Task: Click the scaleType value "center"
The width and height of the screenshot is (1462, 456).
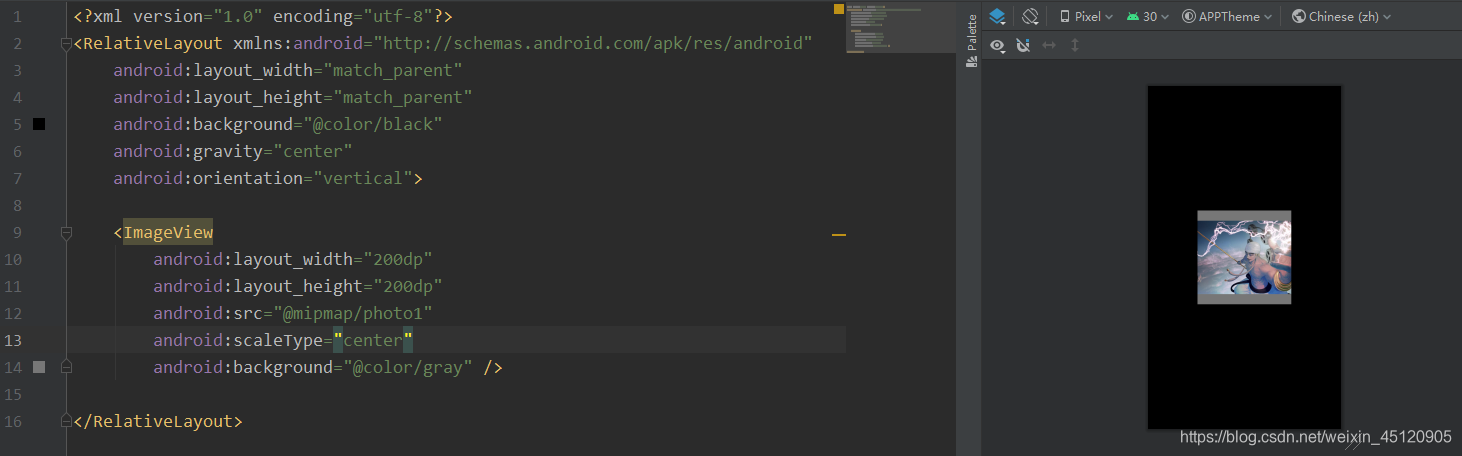Action: (373, 340)
